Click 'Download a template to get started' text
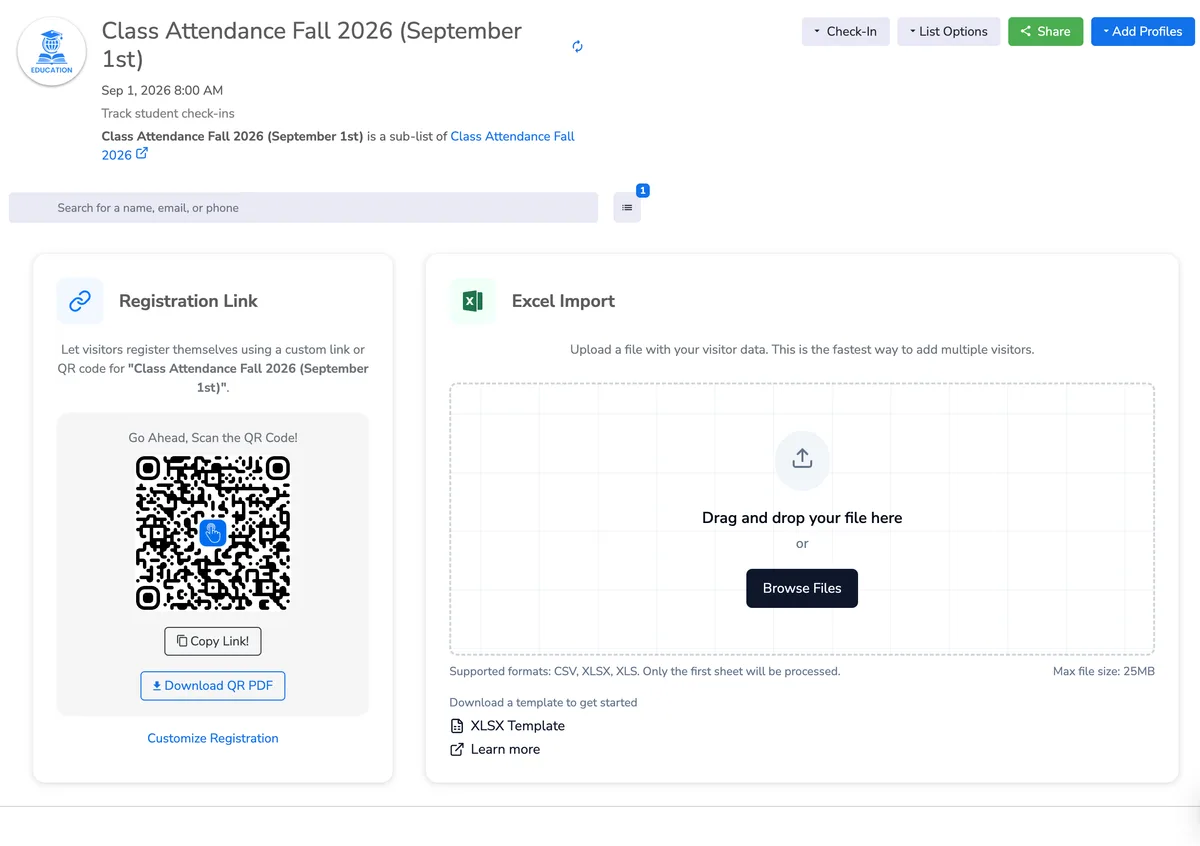The width and height of the screenshot is (1200, 846). point(543,702)
